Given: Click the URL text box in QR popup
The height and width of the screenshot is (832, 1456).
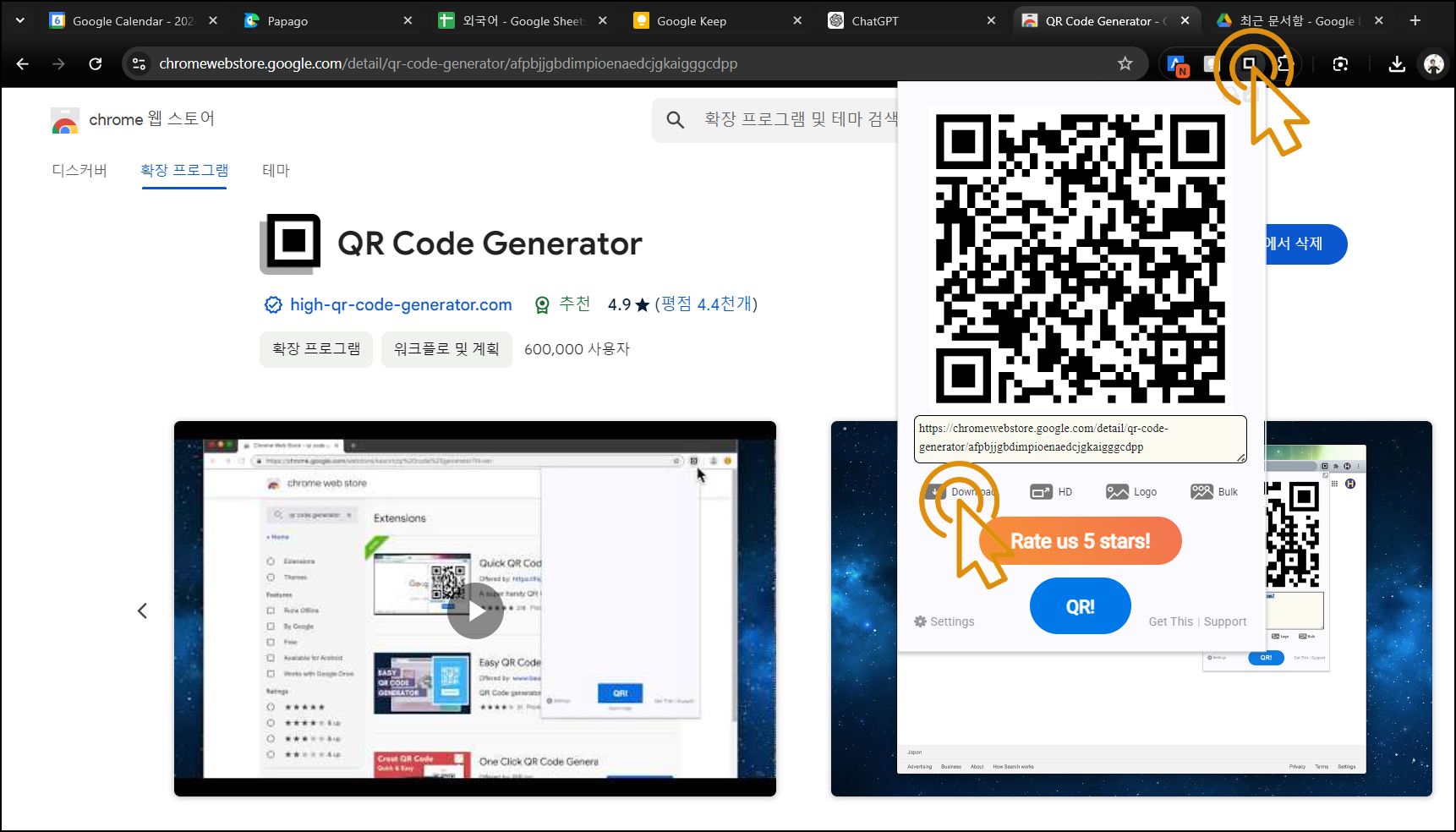Looking at the screenshot, I should coord(1080,439).
